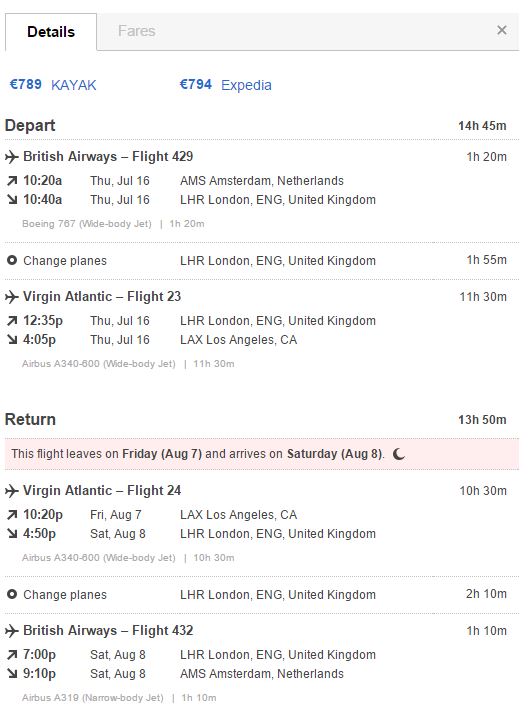Screen dimensions: 531x714
Task: Click the arrival arrow icon next to 9:10p
Action: click(x=12, y=673)
